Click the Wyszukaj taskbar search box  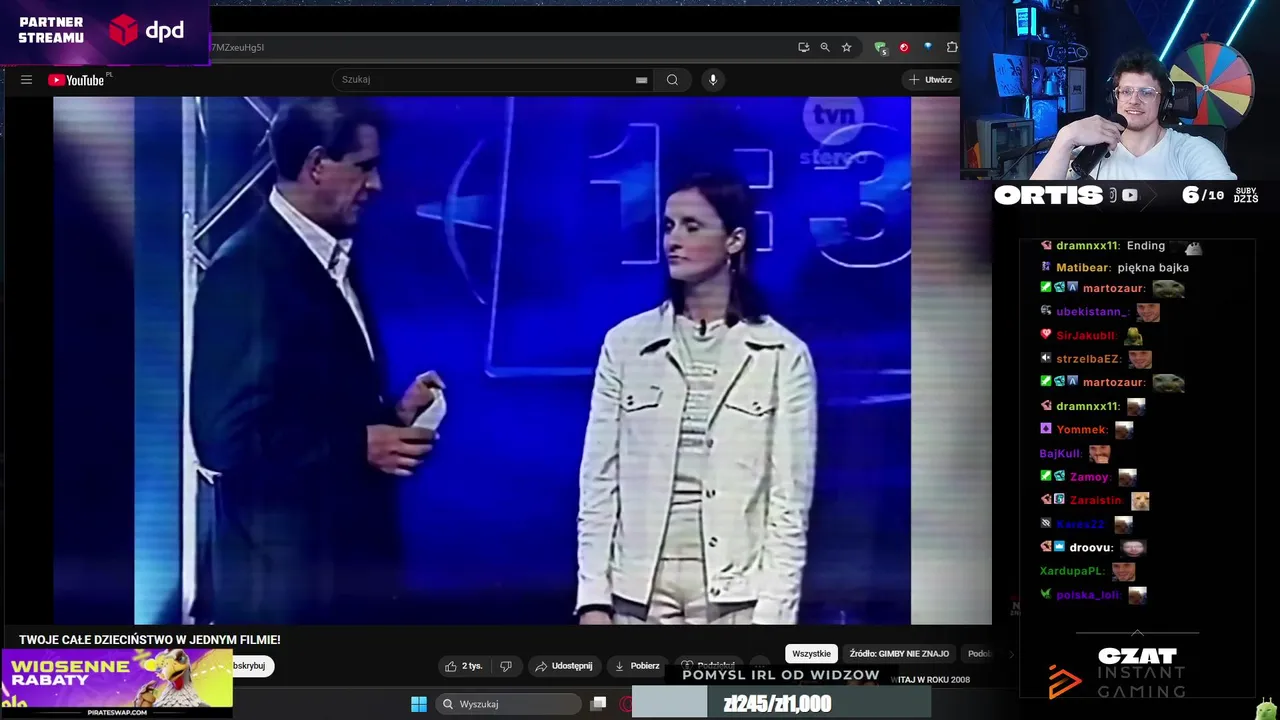(x=510, y=704)
